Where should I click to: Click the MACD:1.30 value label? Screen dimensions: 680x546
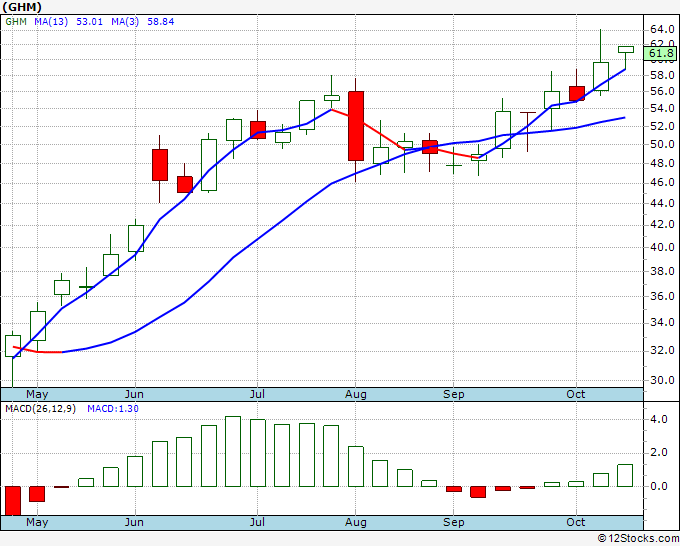click(x=113, y=409)
